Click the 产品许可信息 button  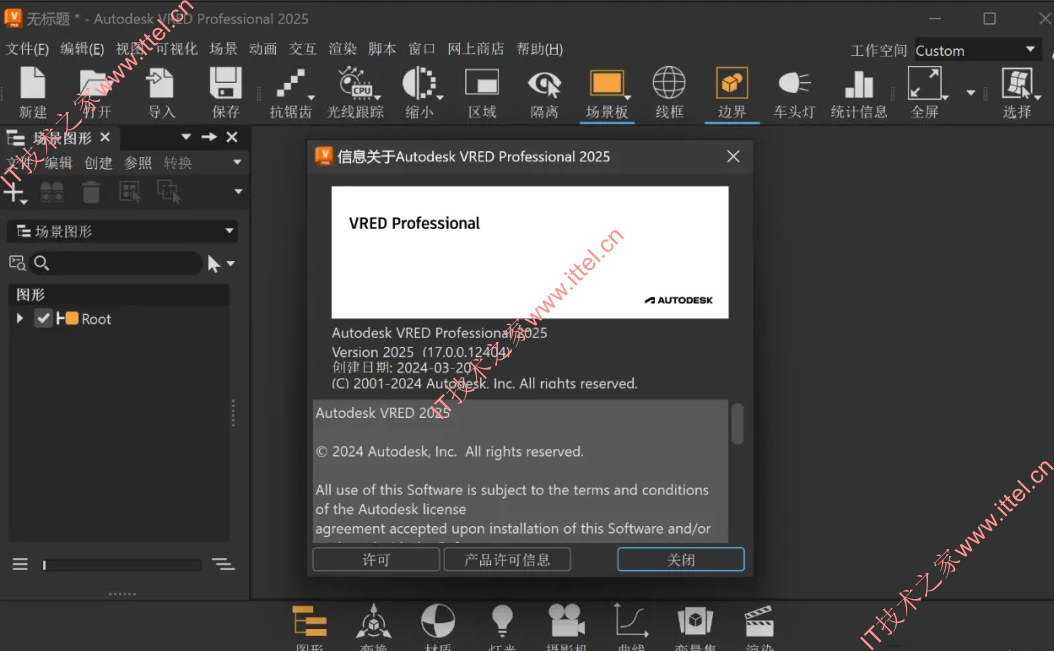point(507,560)
